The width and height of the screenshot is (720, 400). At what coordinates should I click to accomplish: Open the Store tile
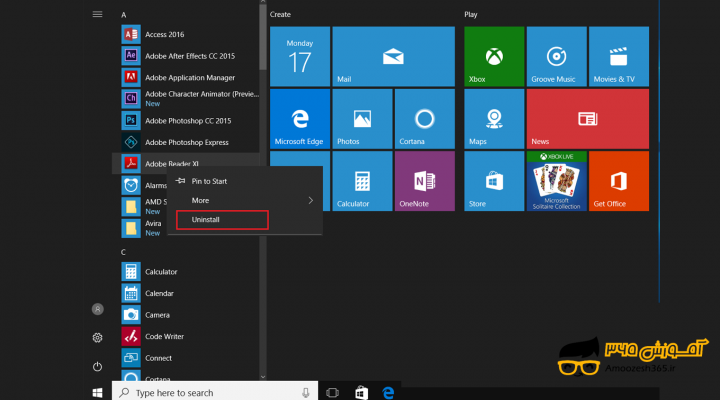[494, 181]
